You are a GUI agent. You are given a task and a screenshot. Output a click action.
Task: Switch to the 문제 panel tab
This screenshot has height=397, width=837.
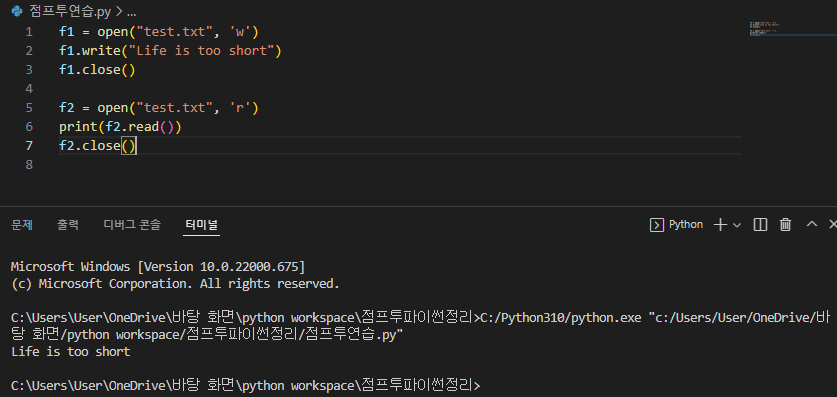tap(22, 225)
